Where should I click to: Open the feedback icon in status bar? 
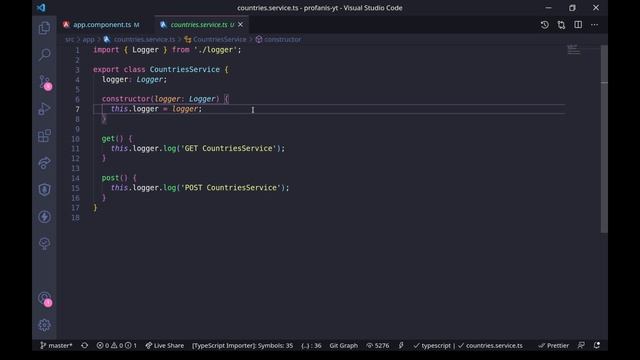(x=581, y=345)
